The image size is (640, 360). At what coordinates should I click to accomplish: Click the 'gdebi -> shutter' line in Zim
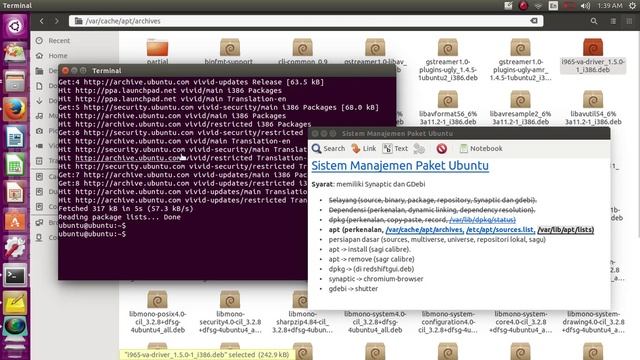click(353, 289)
